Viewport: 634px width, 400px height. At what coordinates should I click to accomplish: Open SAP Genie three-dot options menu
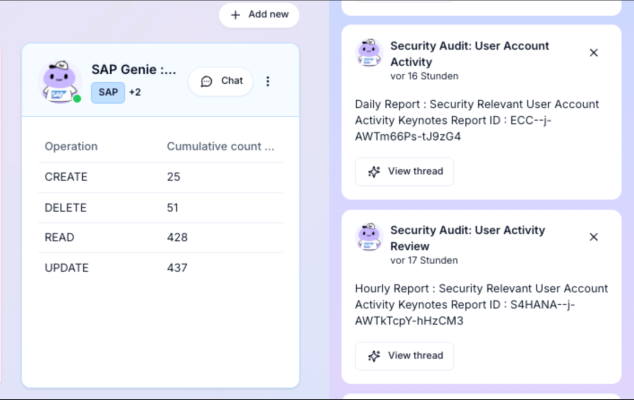click(x=268, y=81)
